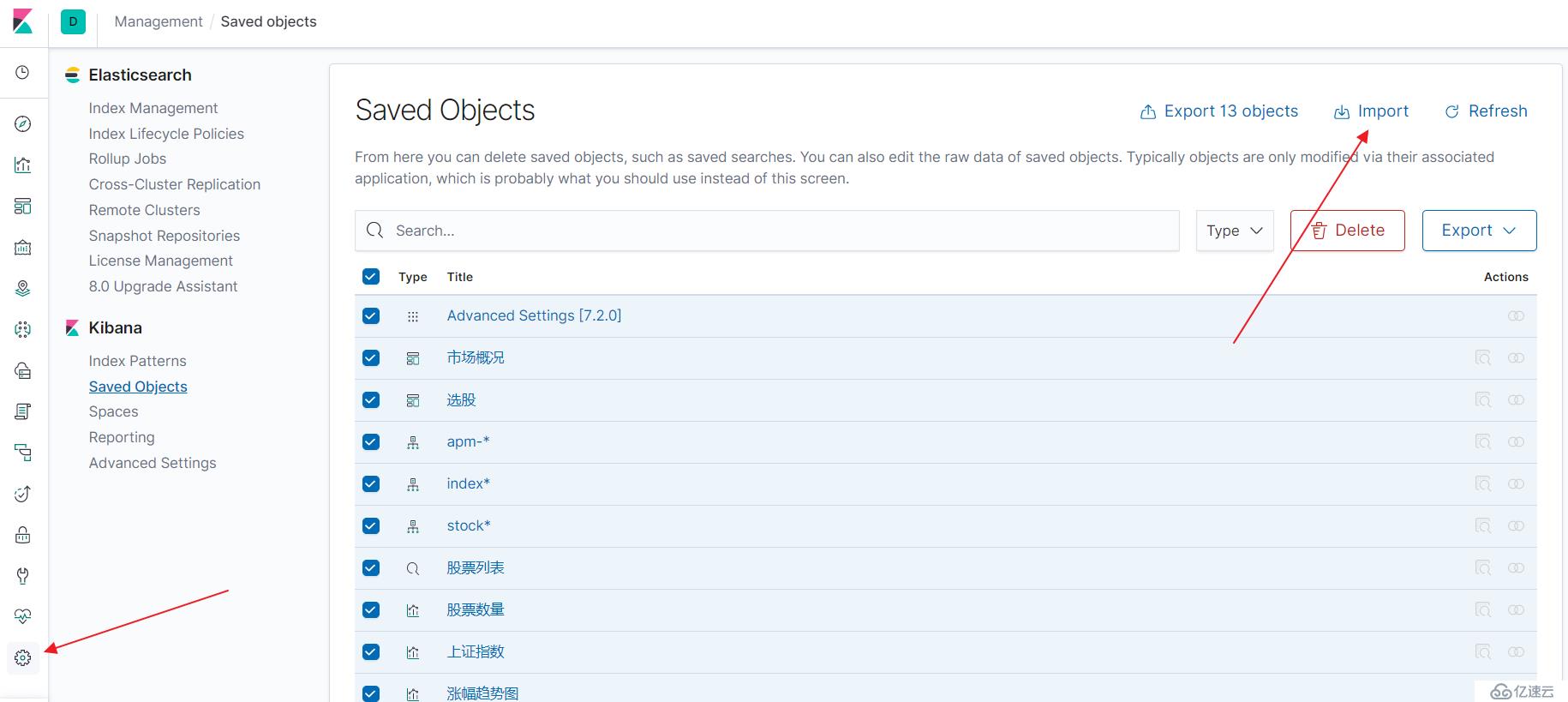Open Advanced Settings in Kibana menu
This screenshot has height=702, width=1568.
tap(153, 463)
